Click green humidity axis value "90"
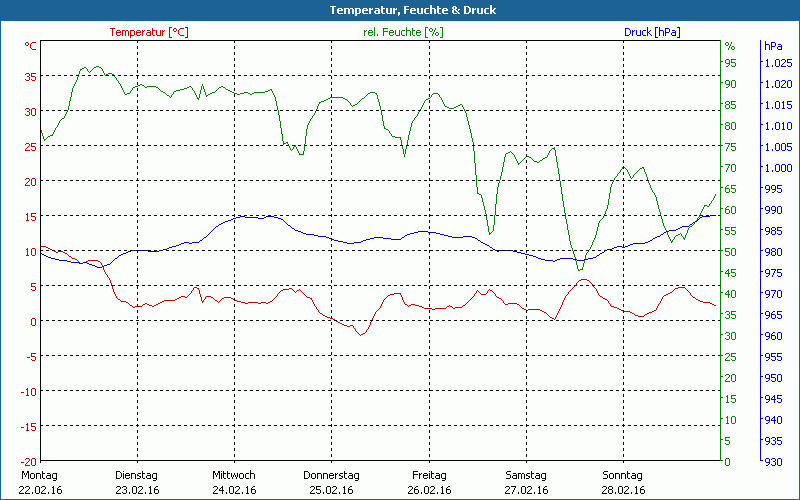 [731, 84]
